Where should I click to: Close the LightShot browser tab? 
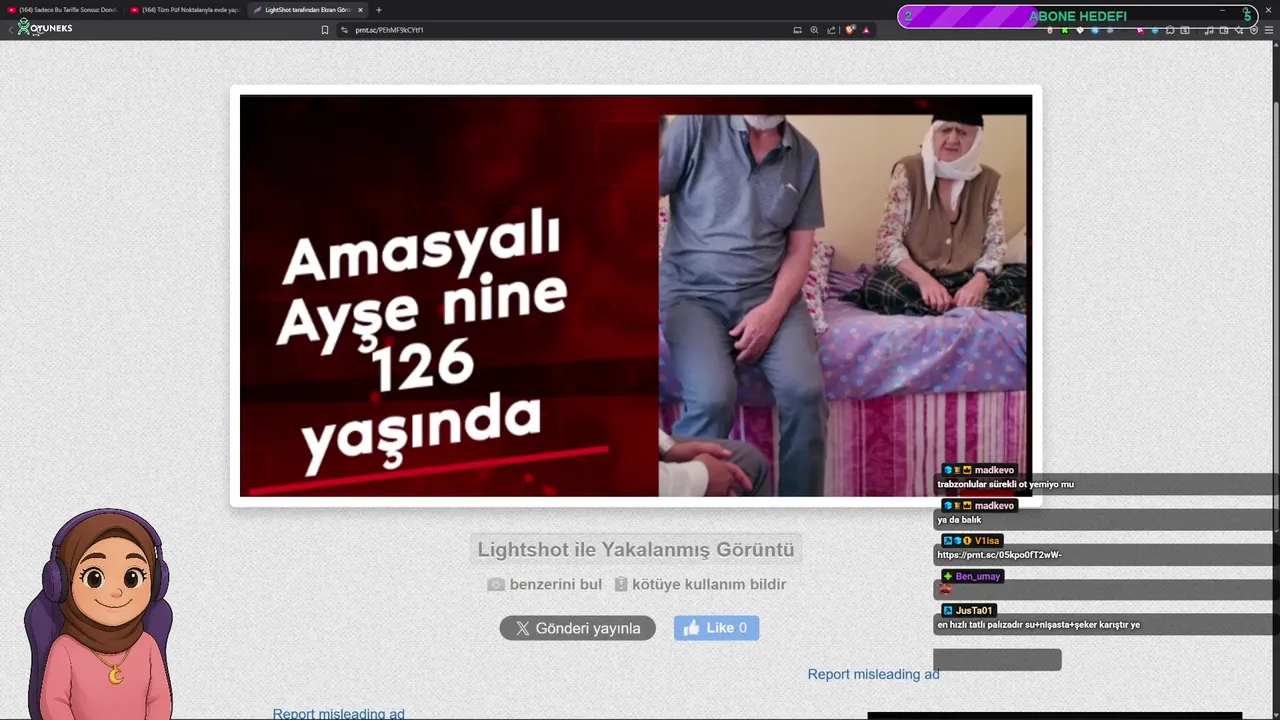(360, 10)
